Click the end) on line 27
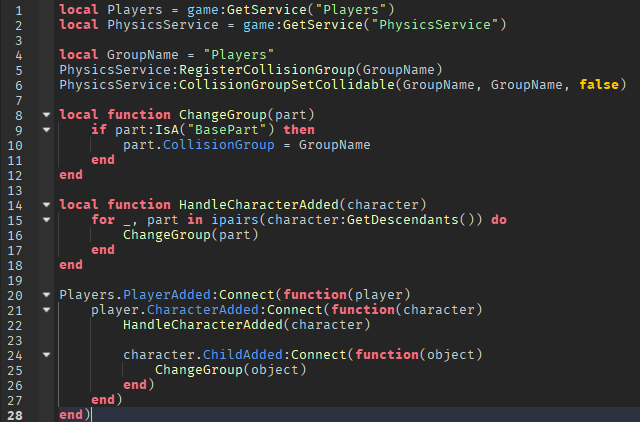The image size is (640, 422). 107,400
